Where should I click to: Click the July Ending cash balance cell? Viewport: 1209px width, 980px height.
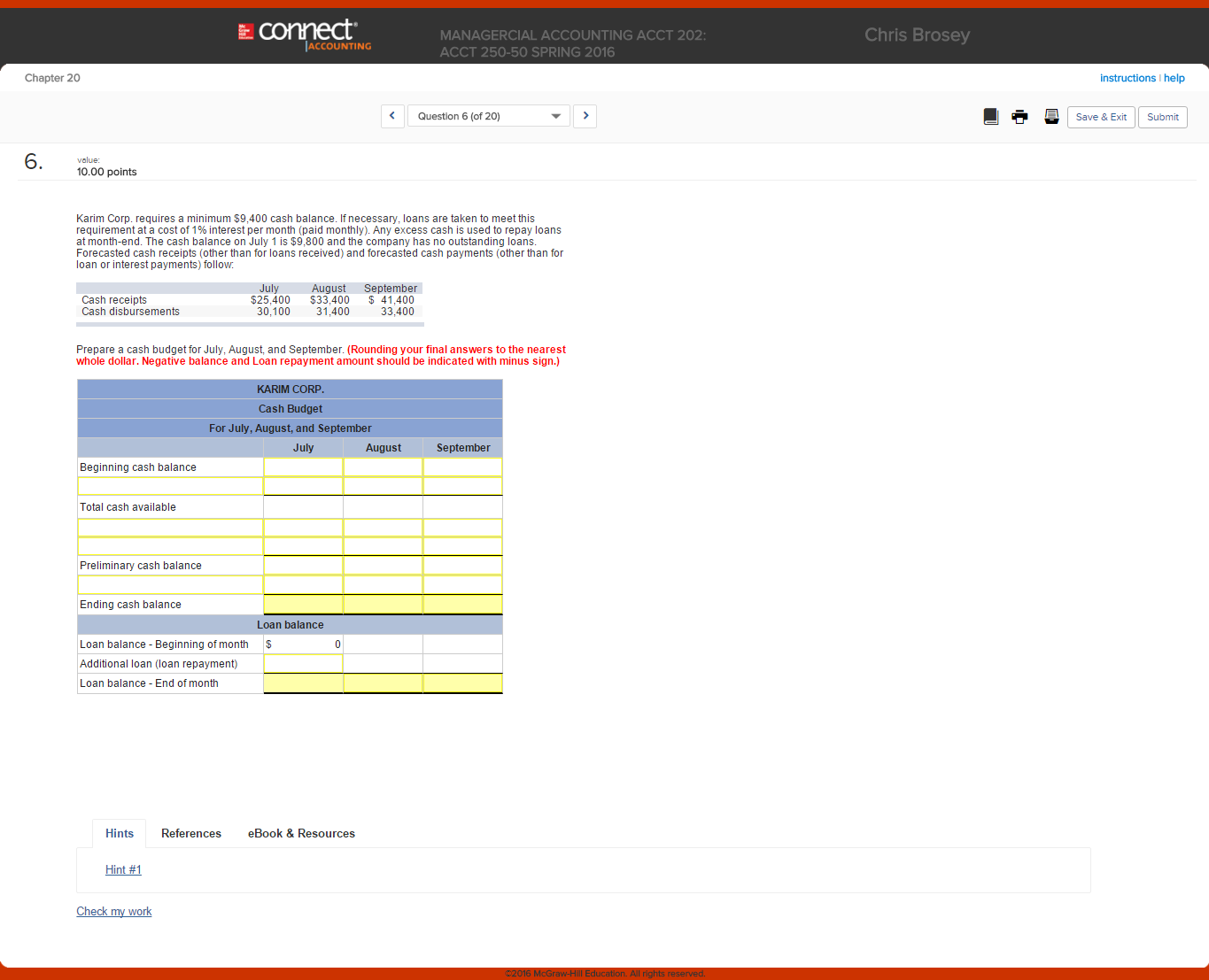coord(303,605)
